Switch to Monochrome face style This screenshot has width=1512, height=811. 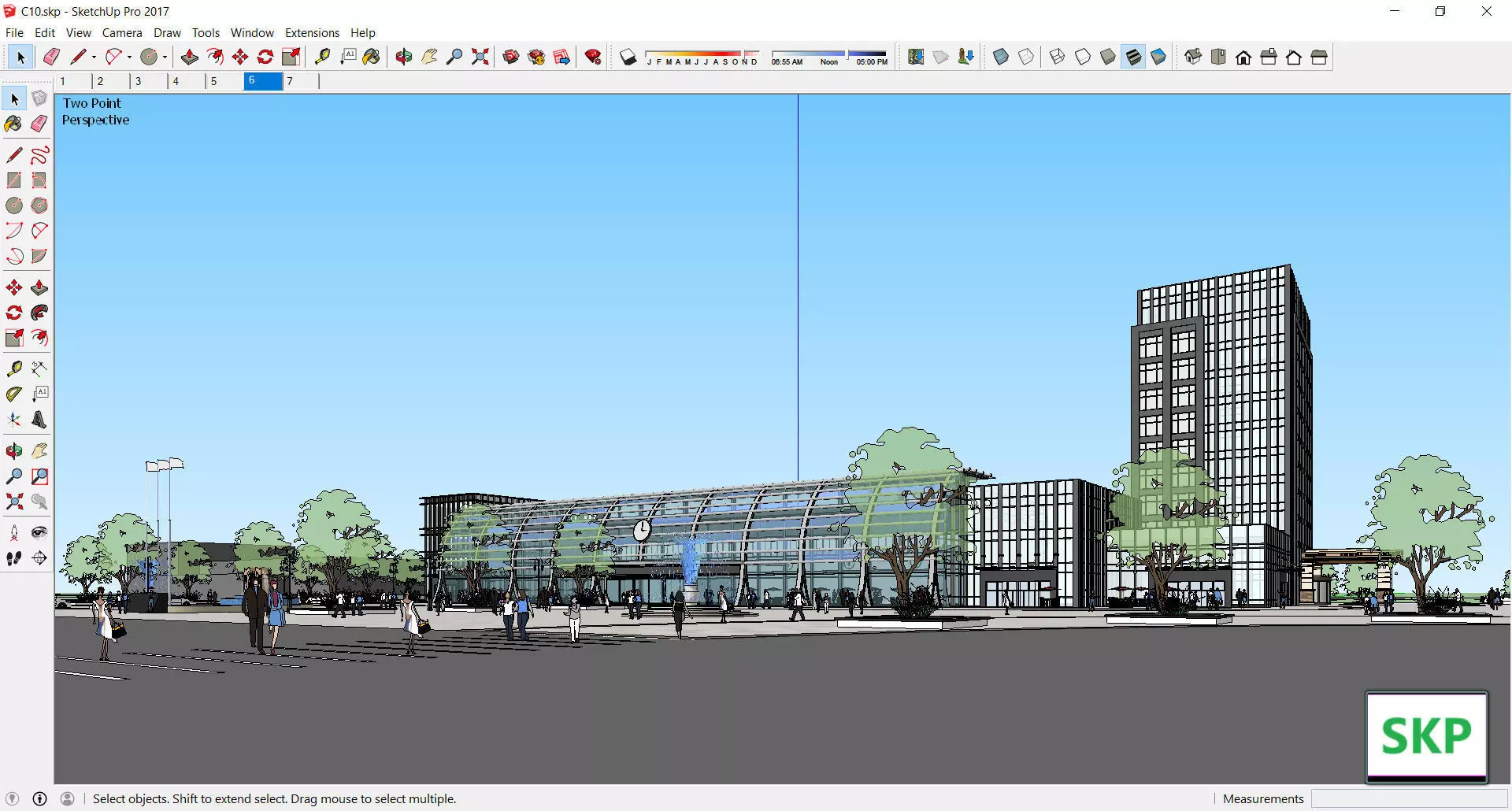click(1158, 57)
